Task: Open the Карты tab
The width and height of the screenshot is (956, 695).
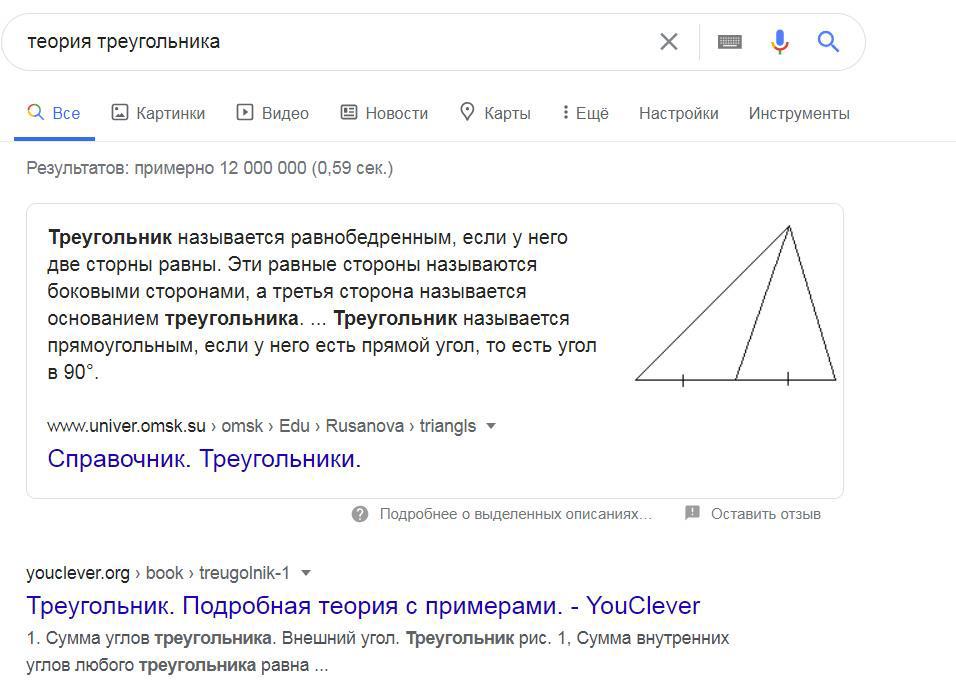Action: tap(495, 113)
